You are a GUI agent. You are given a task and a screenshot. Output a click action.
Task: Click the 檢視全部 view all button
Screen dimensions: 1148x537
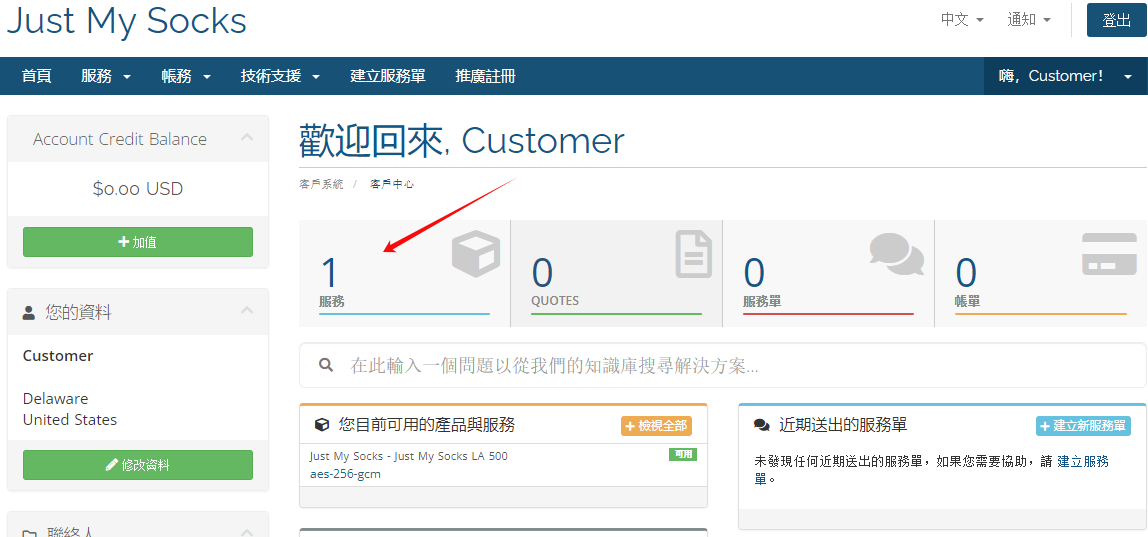point(656,426)
